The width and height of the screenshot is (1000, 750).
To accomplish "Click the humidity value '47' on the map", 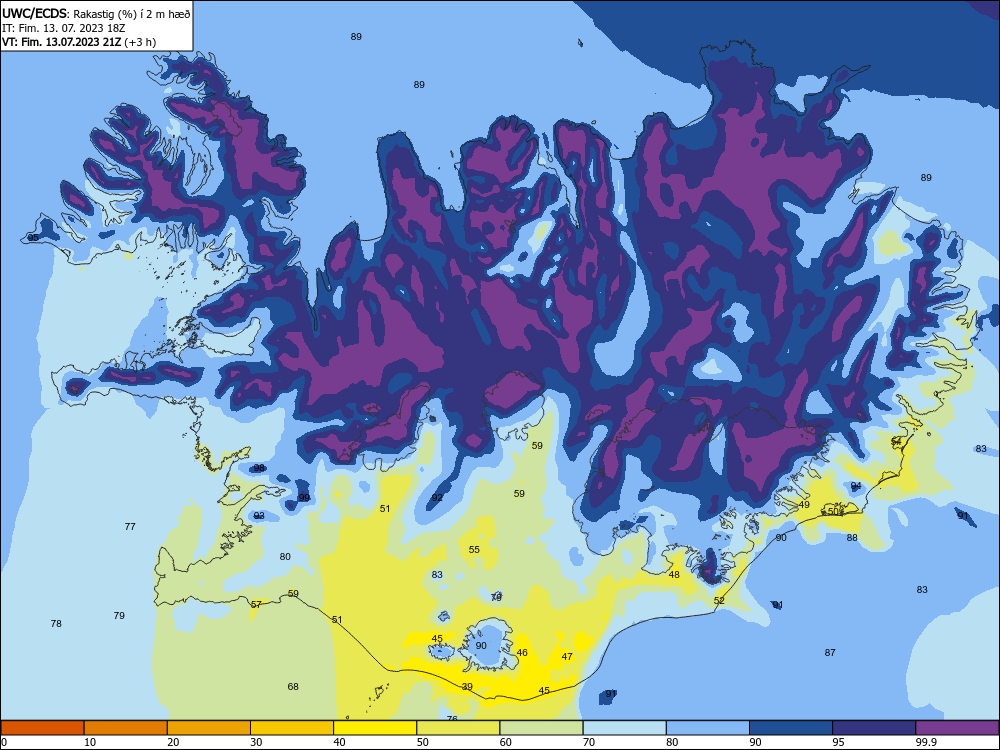I will pyautogui.click(x=567, y=656).
